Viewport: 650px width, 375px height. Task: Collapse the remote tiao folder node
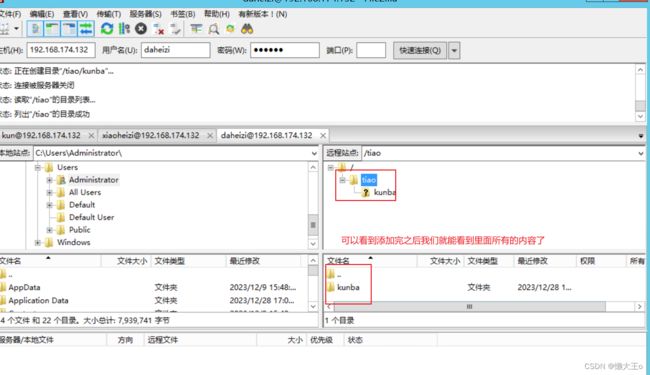pos(342,180)
